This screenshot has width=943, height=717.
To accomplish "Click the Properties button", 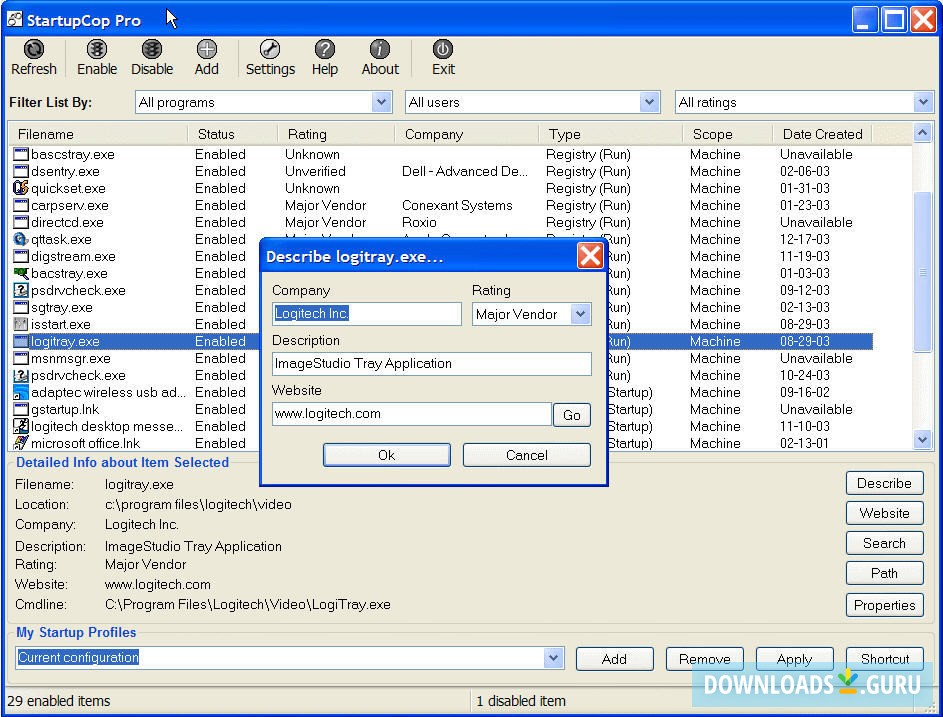I will [x=884, y=605].
